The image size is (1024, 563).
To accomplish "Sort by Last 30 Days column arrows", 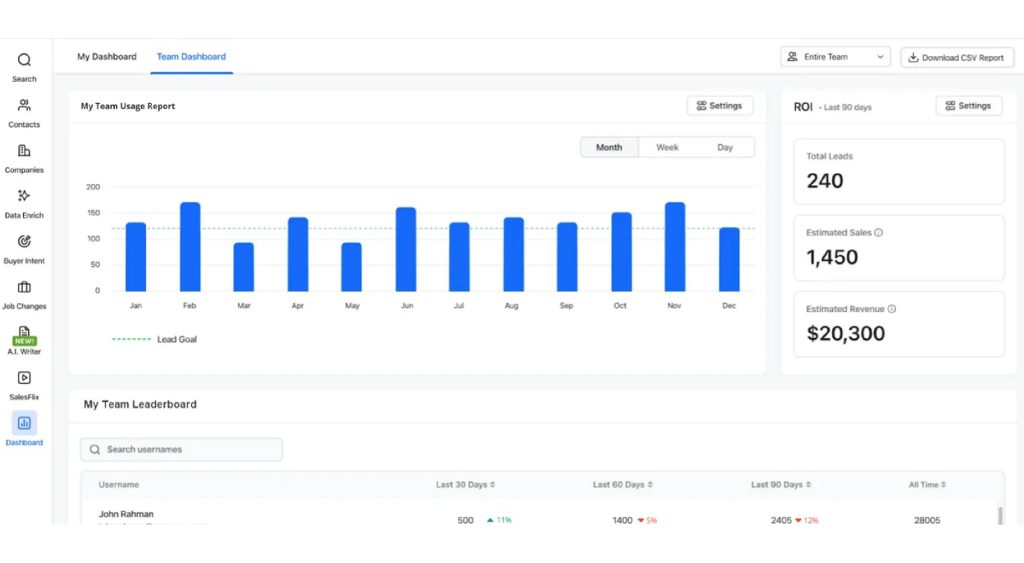I will [x=492, y=485].
